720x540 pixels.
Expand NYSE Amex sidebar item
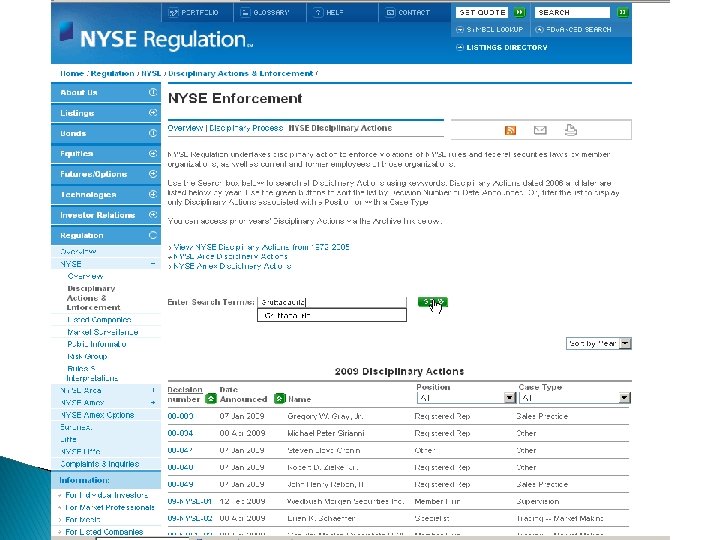click(x=153, y=403)
